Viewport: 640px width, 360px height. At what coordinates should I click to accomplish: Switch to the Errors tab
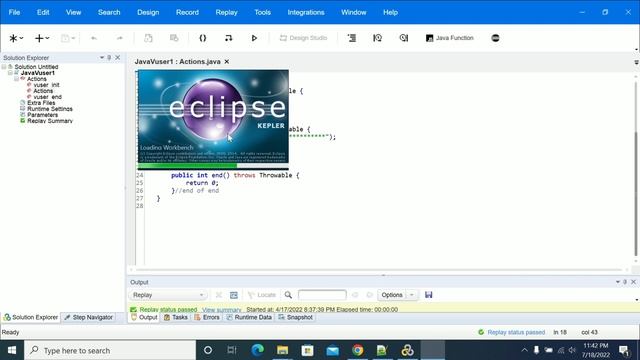coord(207,317)
